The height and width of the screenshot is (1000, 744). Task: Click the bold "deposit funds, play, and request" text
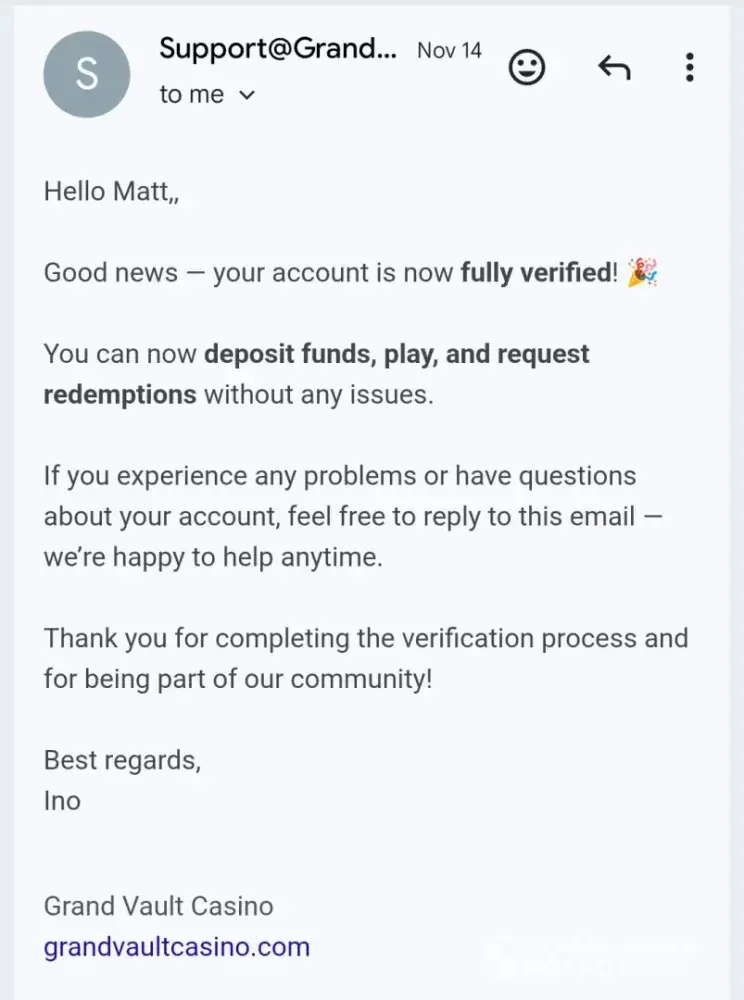[397, 354]
